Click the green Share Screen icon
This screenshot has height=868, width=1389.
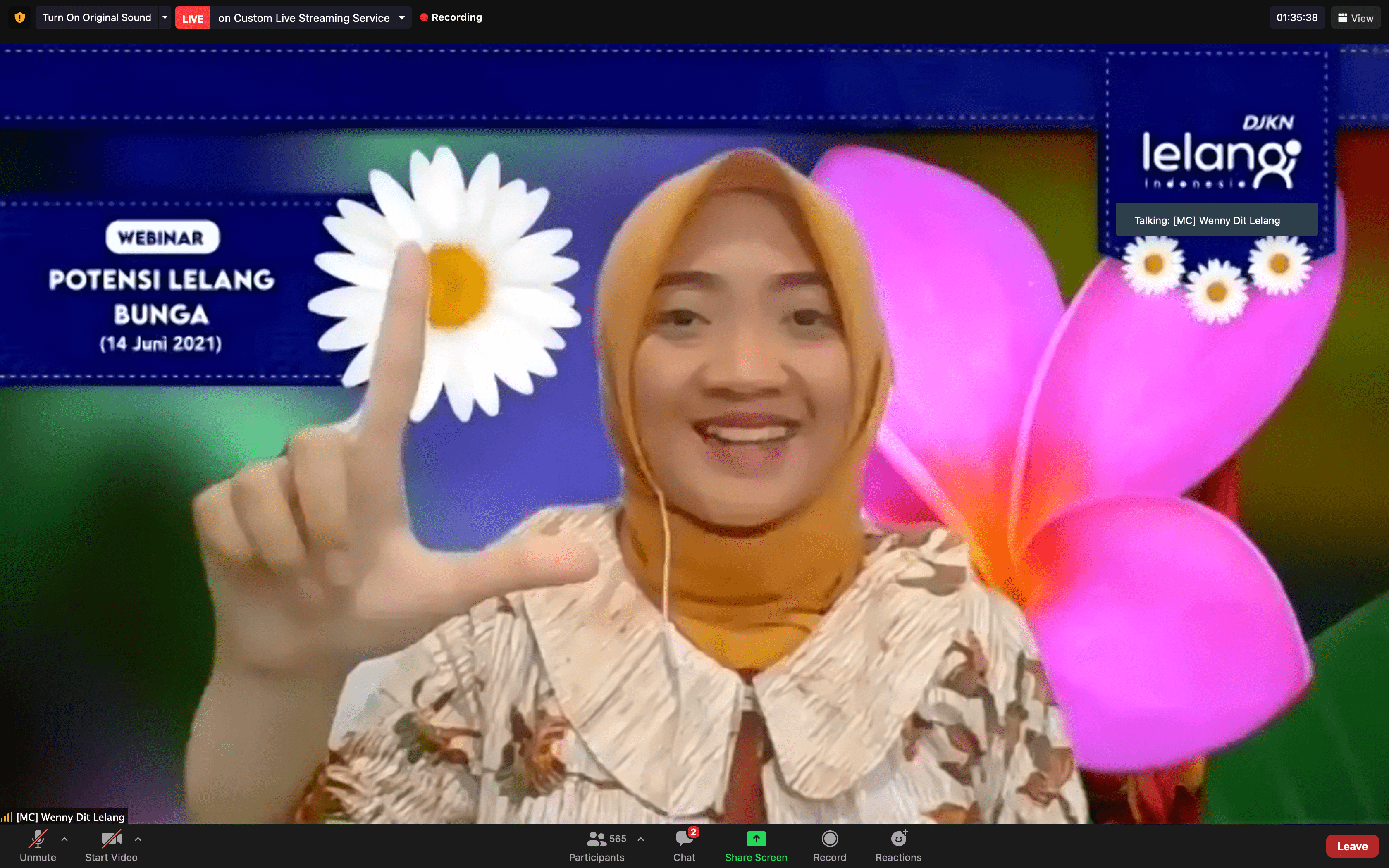756,839
